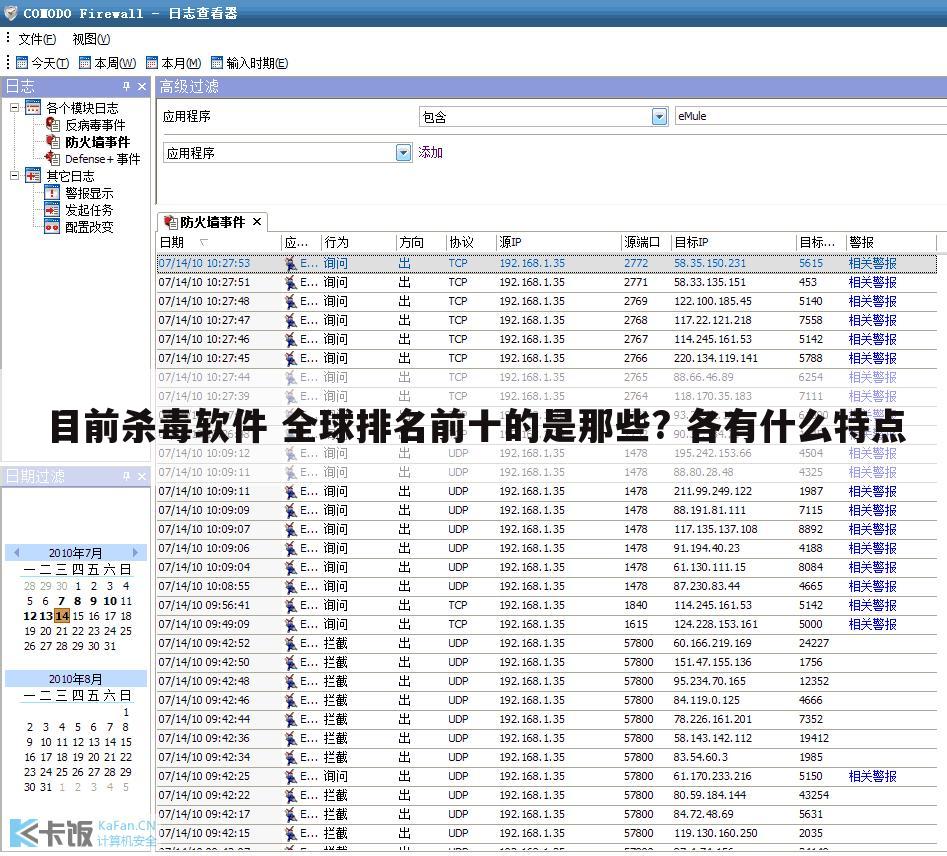Open 相关警报 link for 09:42:25 row
The height and width of the screenshot is (856, 947).
[872, 776]
